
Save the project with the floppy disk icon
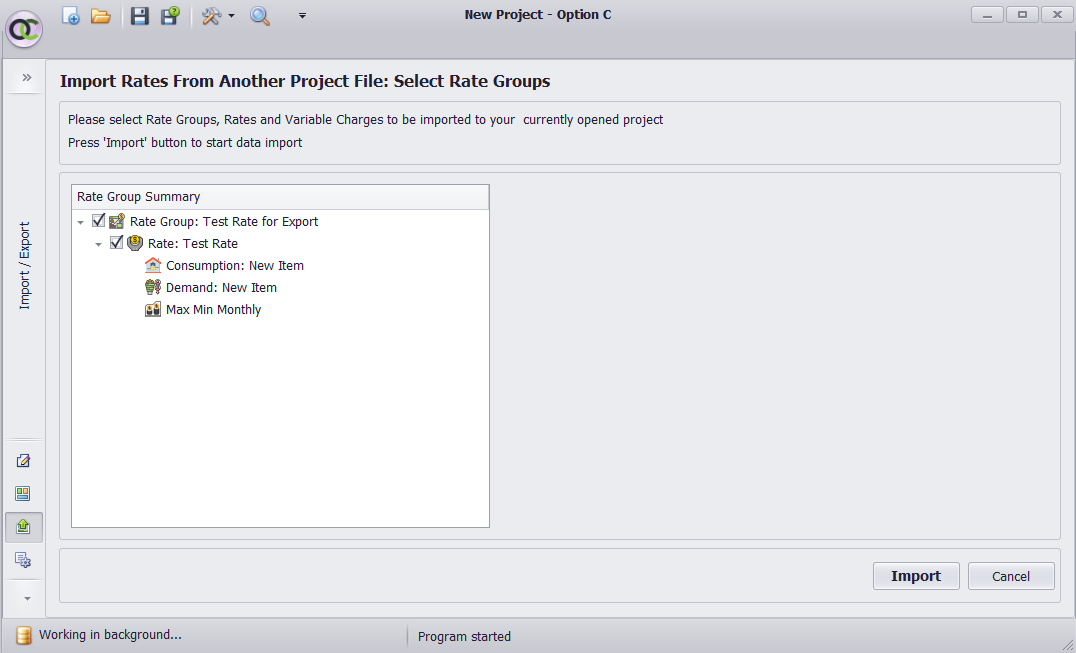pos(140,15)
